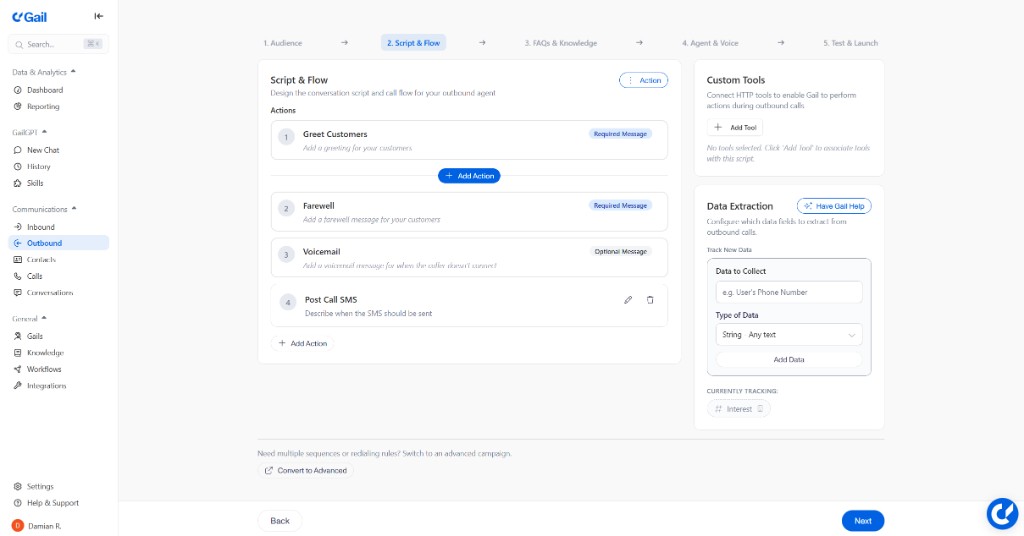Click the Optional Message badge on Voicemail
This screenshot has height=536, width=1024.
click(620, 251)
